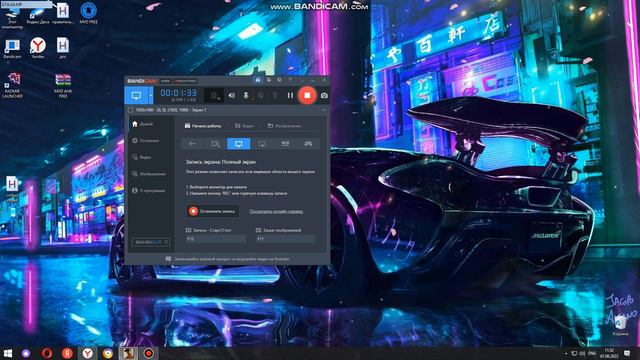Click the large screen mode button beside timer
The height and width of the screenshot is (360, 640).
click(x=136, y=96)
